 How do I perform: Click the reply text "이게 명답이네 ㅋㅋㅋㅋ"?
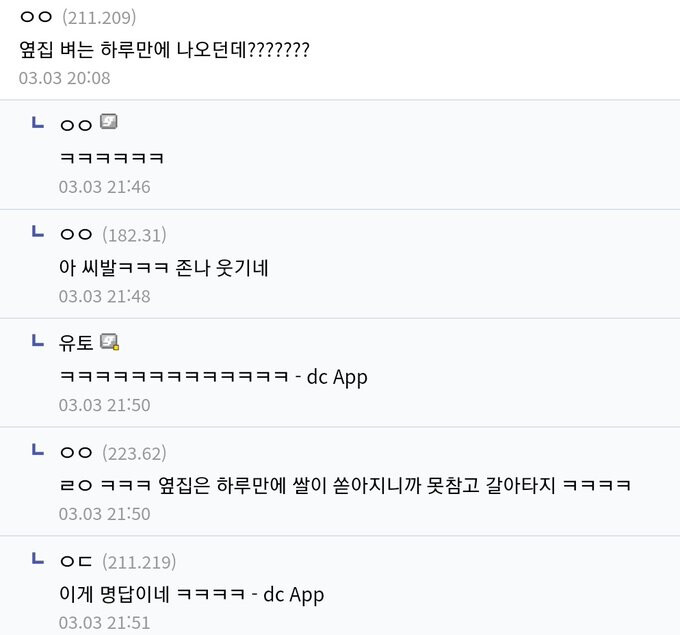[152, 594]
